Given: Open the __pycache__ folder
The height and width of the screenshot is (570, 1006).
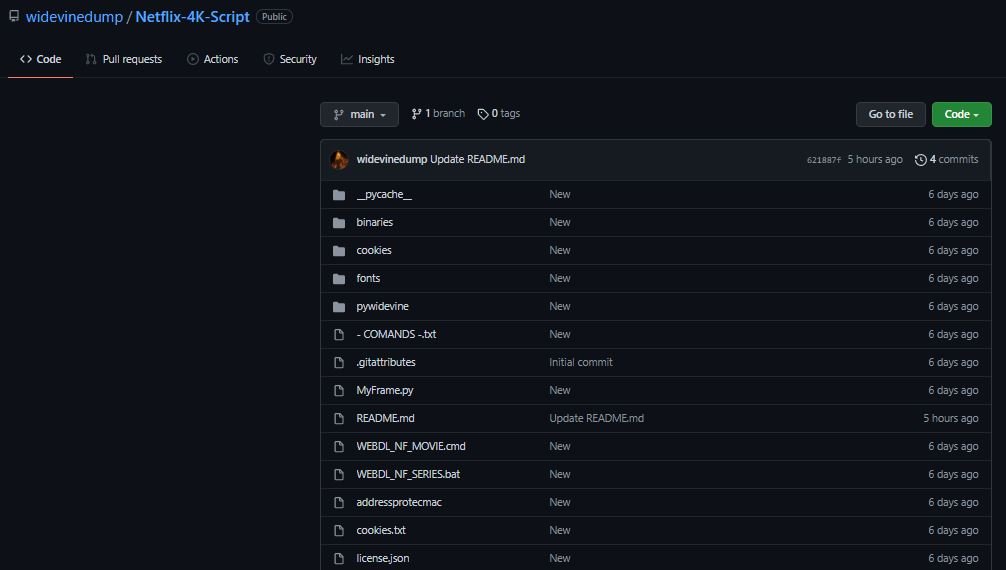Looking at the screenshot, I should tap(384, 194).
